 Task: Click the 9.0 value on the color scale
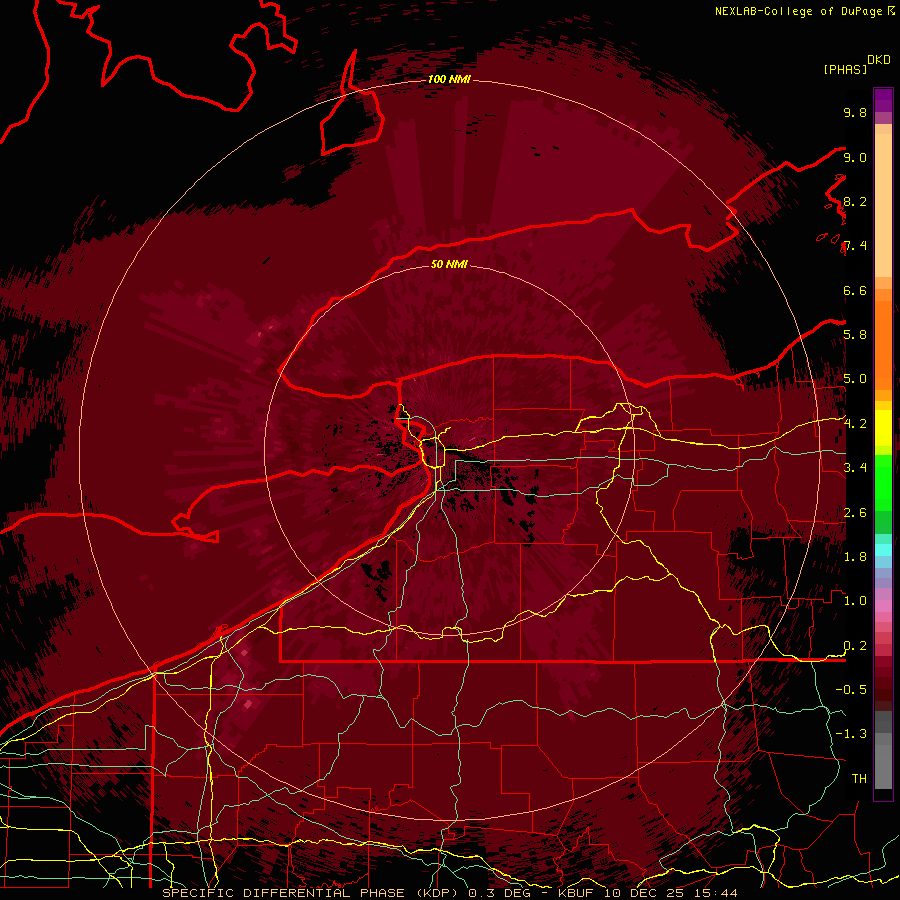(x=855, y=157)
